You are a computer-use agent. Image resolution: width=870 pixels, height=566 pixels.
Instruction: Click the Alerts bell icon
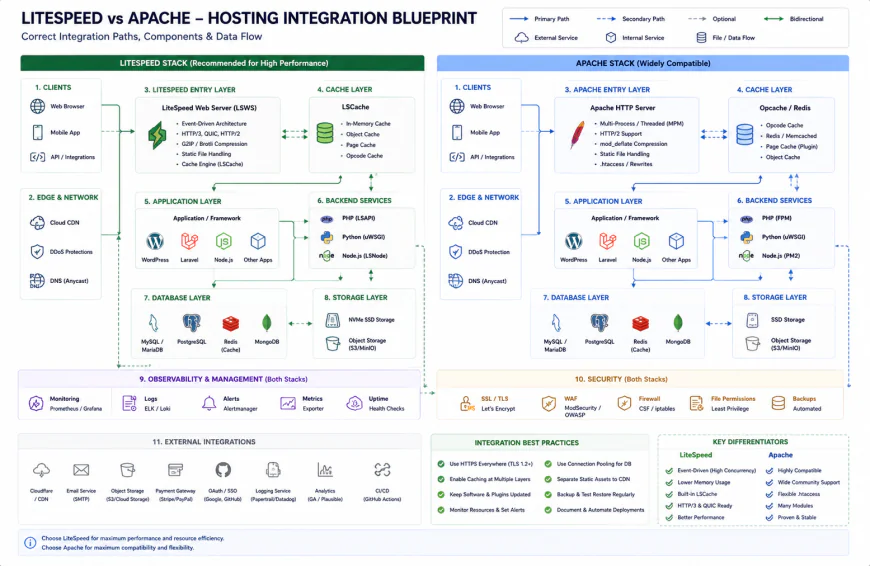coord(209,403)
